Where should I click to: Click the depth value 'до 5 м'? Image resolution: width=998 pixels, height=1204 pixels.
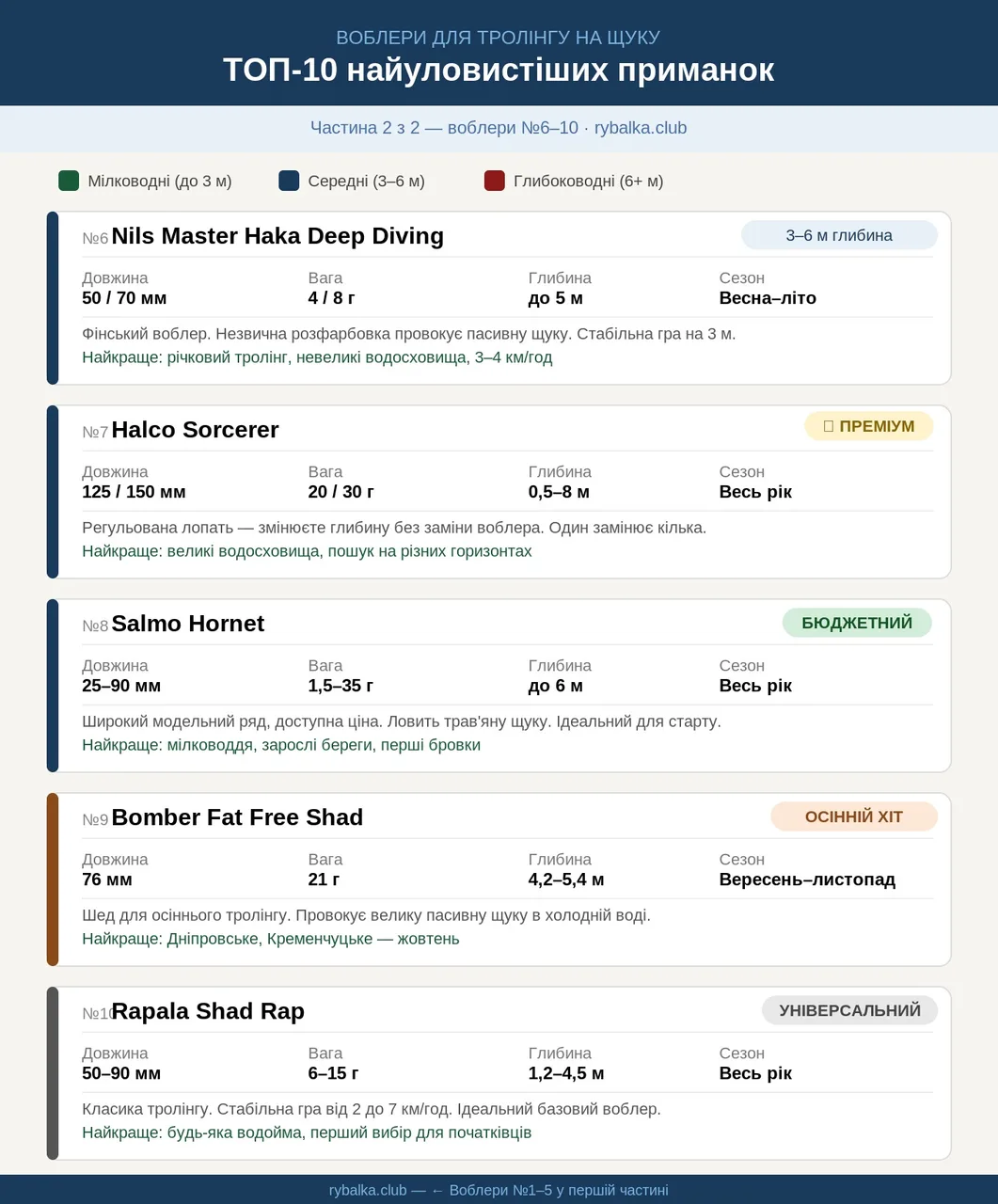(x=556, y=298)
